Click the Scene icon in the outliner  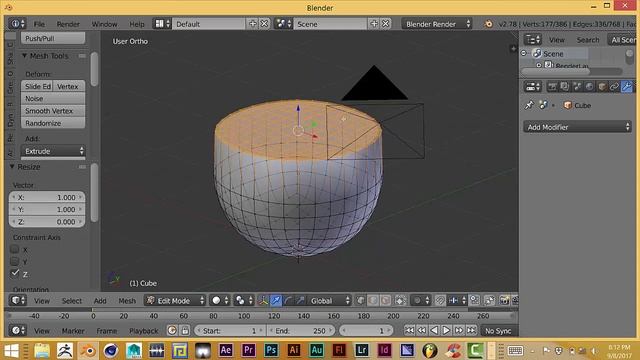[537, 53]
